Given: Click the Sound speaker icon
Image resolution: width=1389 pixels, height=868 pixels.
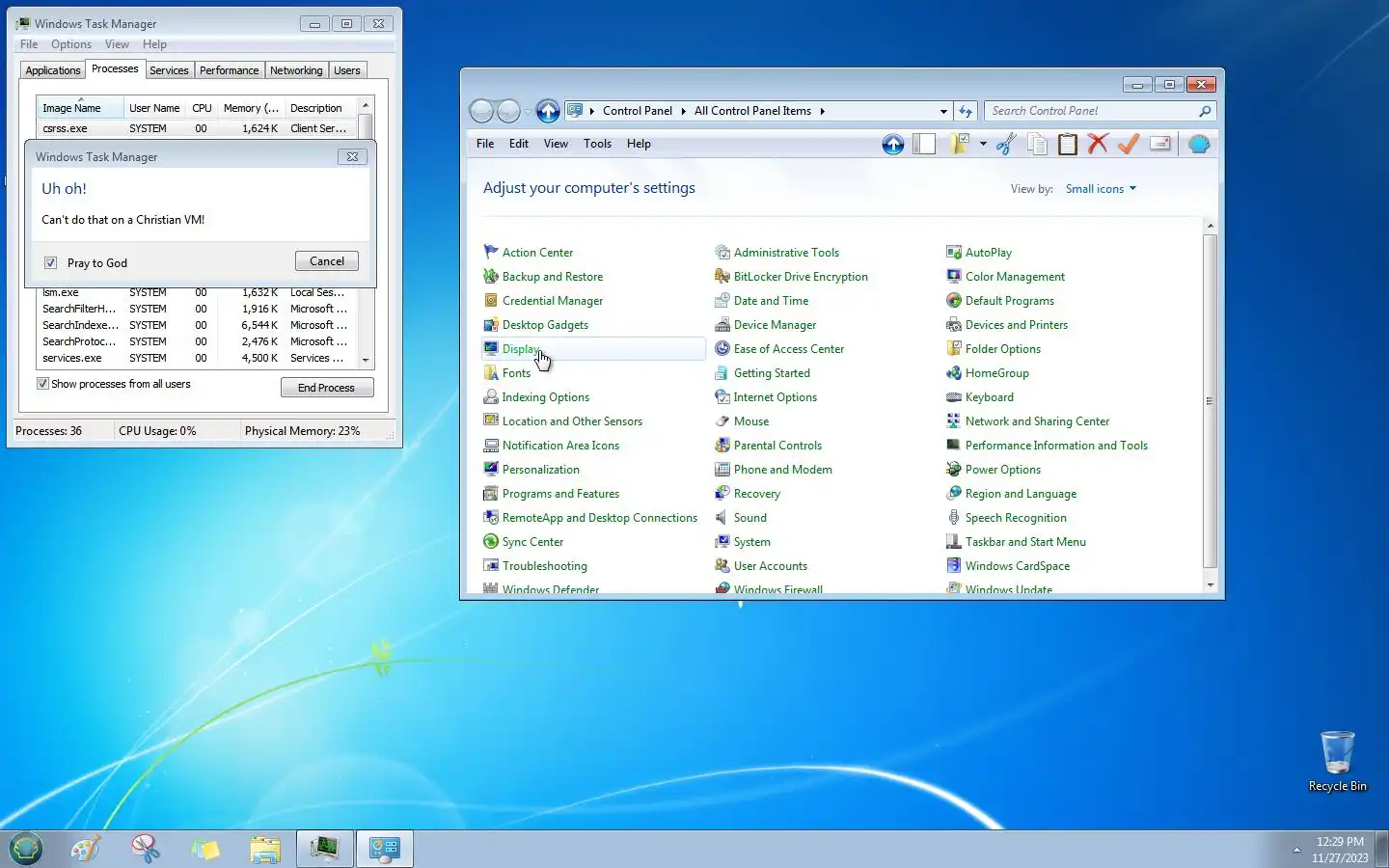Looking at the screenshot, I should (x=722, y=517).
